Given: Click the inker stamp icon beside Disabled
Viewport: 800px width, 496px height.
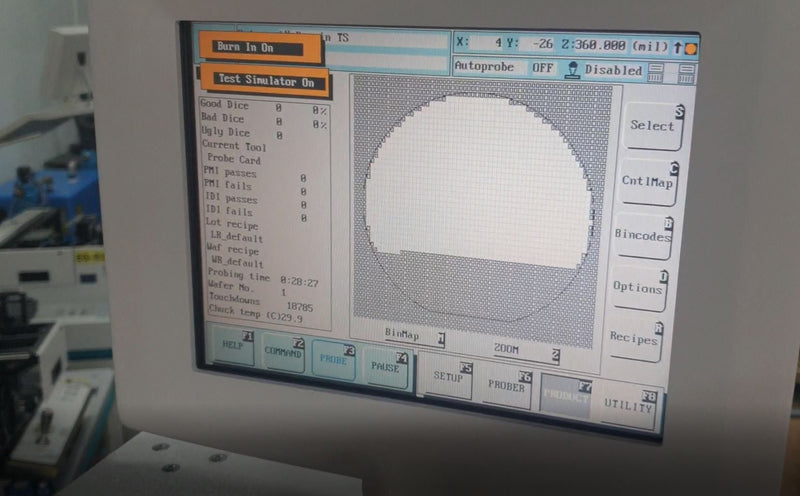Looking at the screenshot, I should [573, 70].
